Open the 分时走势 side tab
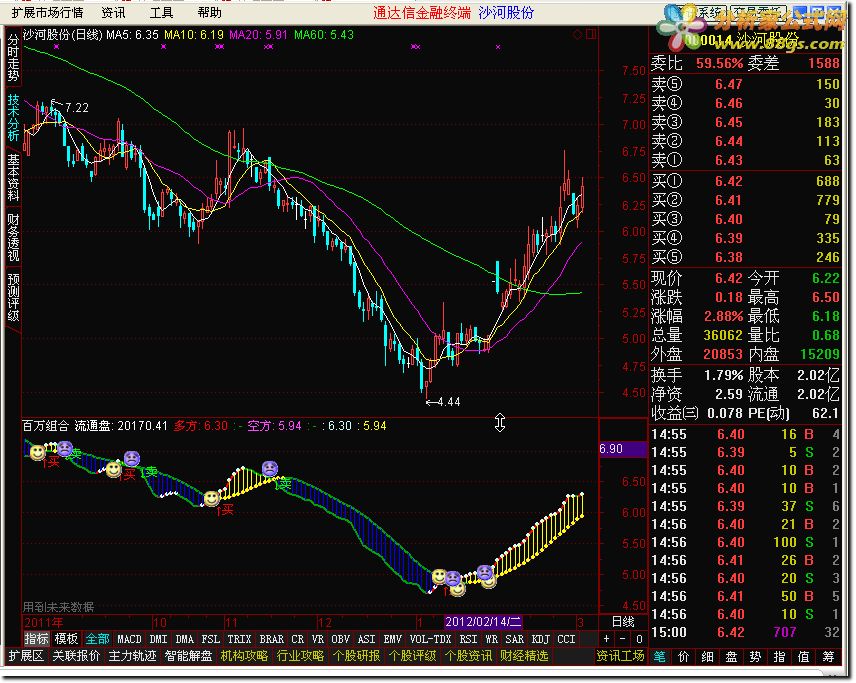The height and width of the screenshot is (683, 856). tap(13, 57)
